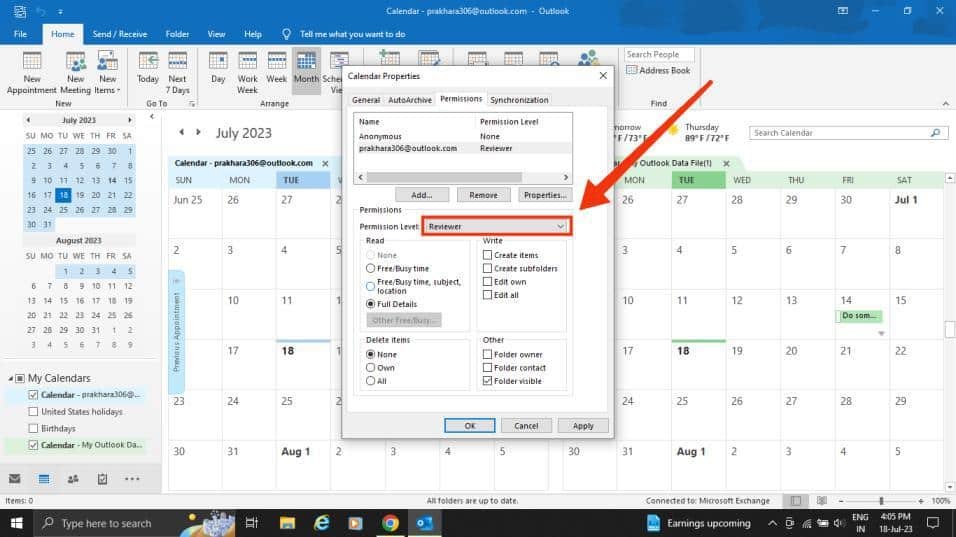Click Tell me what you want lightbulb
The width and height of the screenshot is (956, 537).
pos(286,34)
